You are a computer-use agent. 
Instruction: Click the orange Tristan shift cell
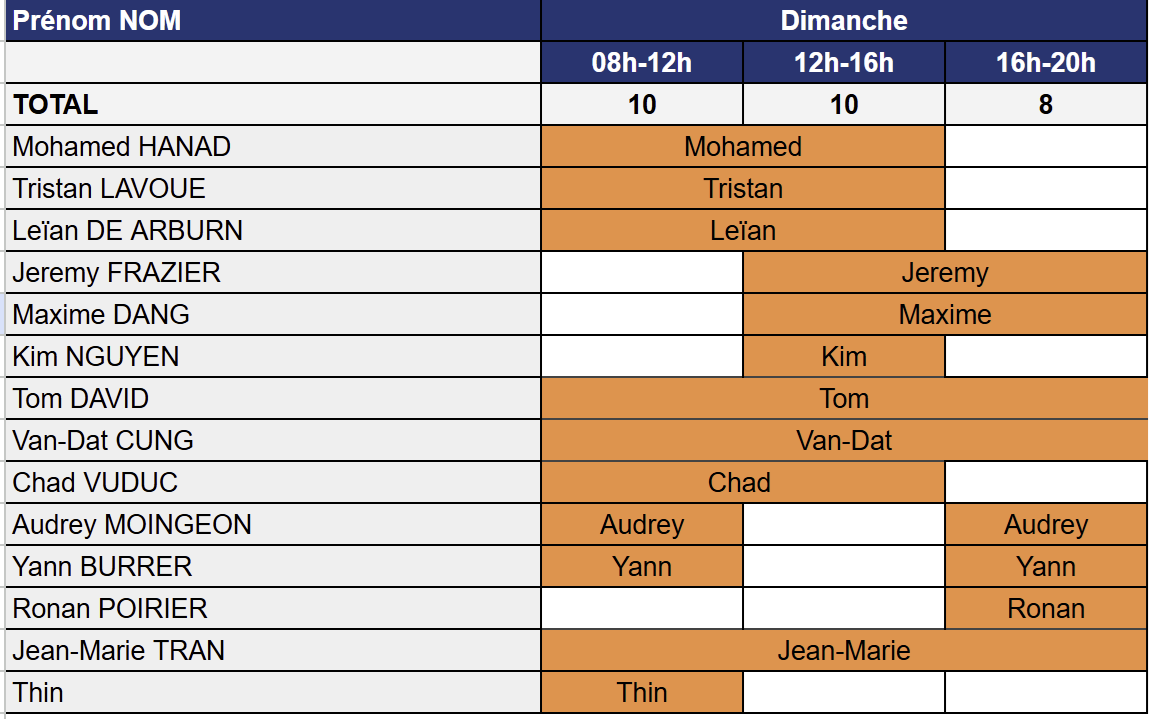[743, 189]
